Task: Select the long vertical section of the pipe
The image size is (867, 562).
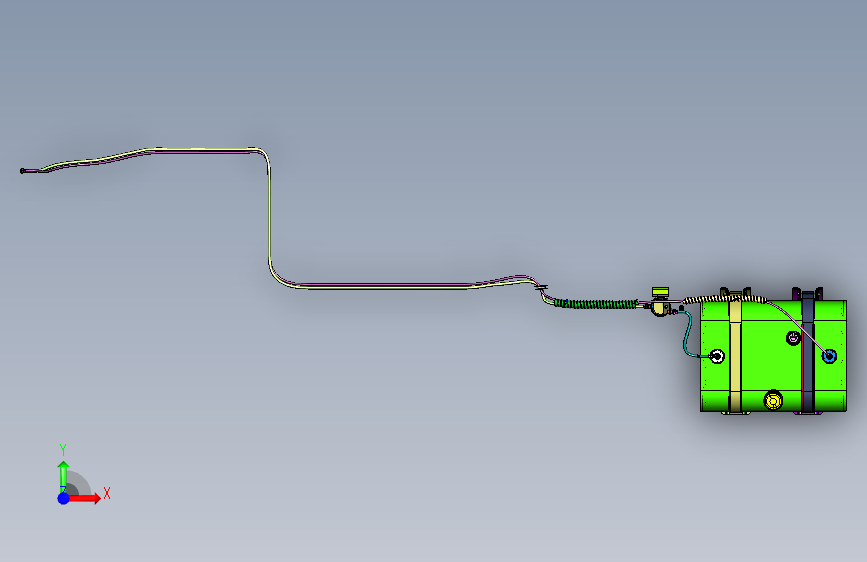Action: click(269, 216)
